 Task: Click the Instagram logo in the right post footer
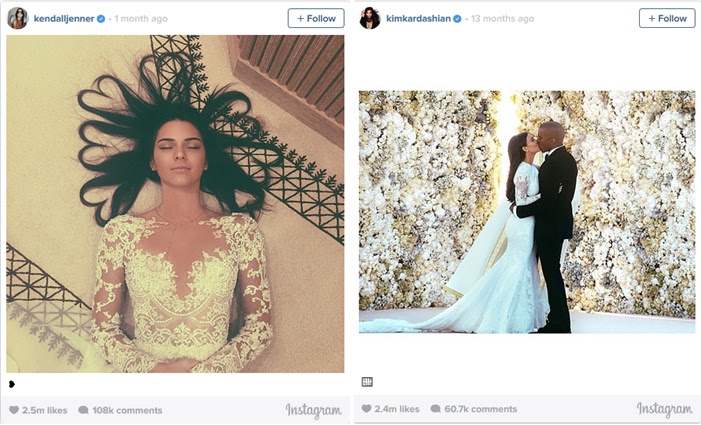coord(665,409)
